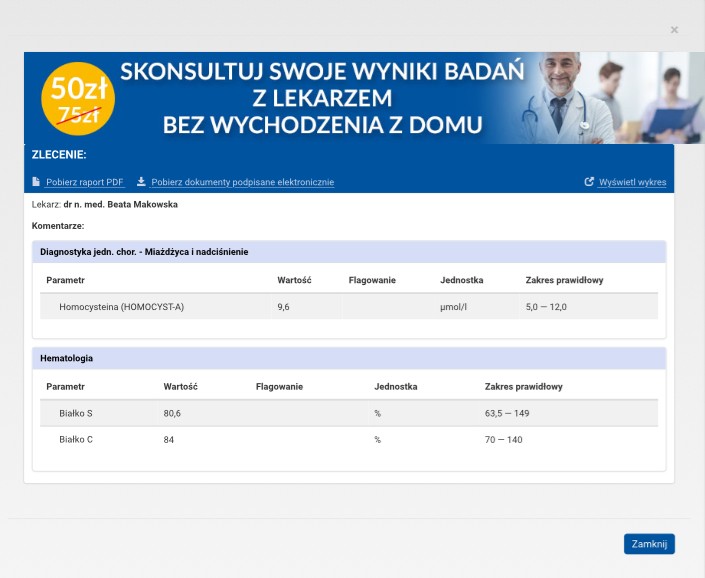The width and height of the screenshot is (705, 578).
Task: Click the range 70 — 140
Action: coord(503,440)
